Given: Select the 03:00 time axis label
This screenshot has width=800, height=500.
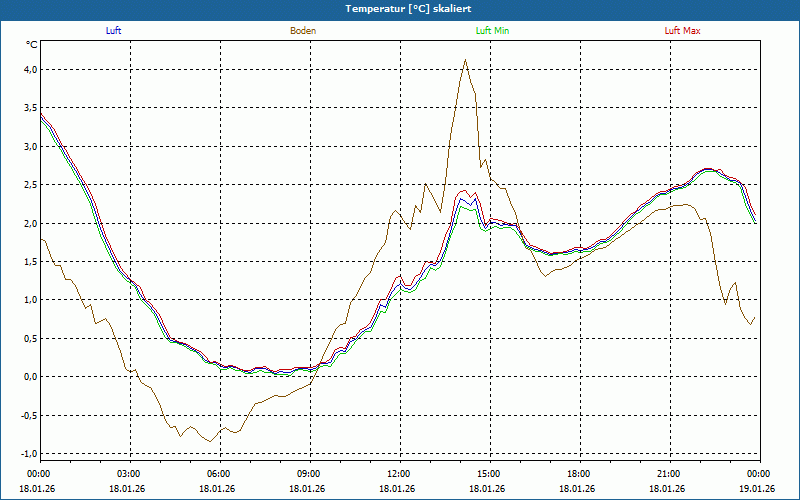Looking at the screenshot, I should (128, 474).
